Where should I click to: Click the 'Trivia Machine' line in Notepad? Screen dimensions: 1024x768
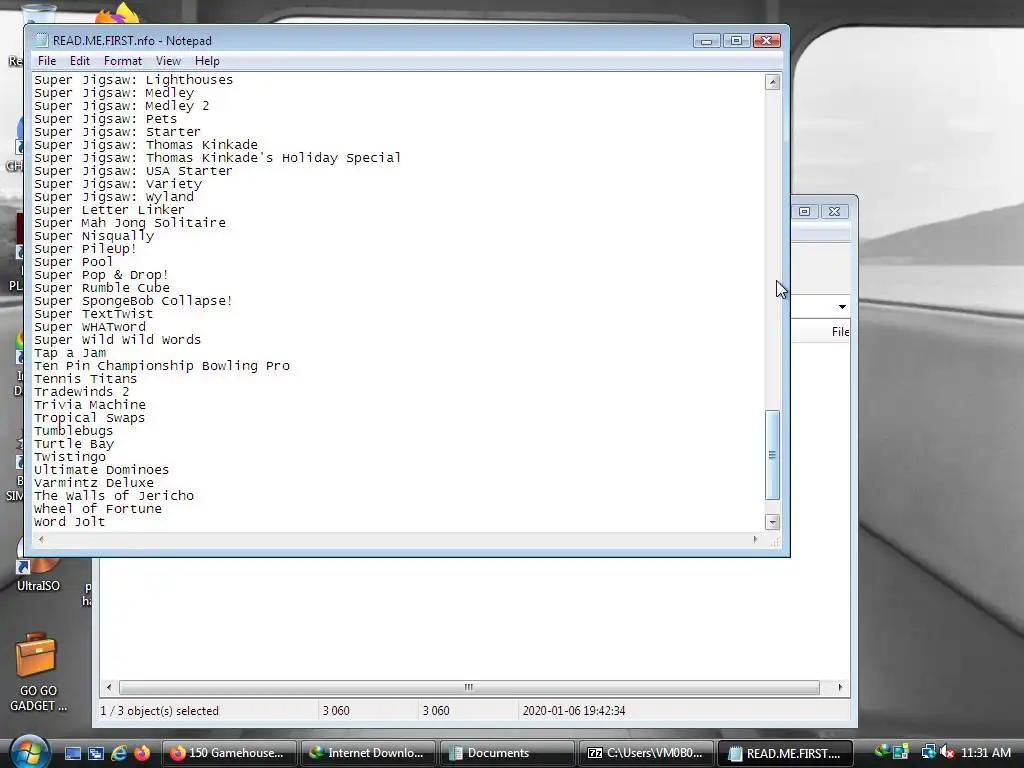(x=89, y=405)
